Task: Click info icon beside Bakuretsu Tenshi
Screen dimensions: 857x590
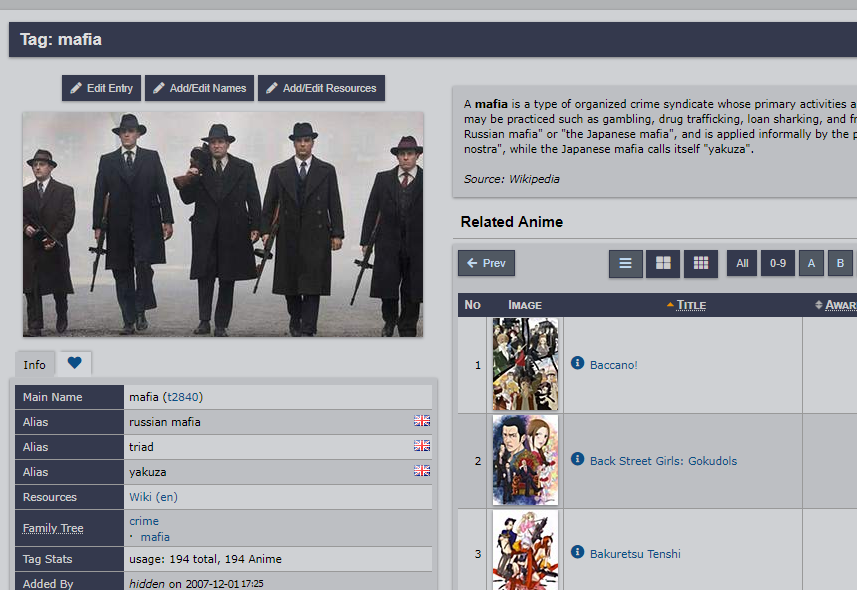Action: click(x=577, y=552)
